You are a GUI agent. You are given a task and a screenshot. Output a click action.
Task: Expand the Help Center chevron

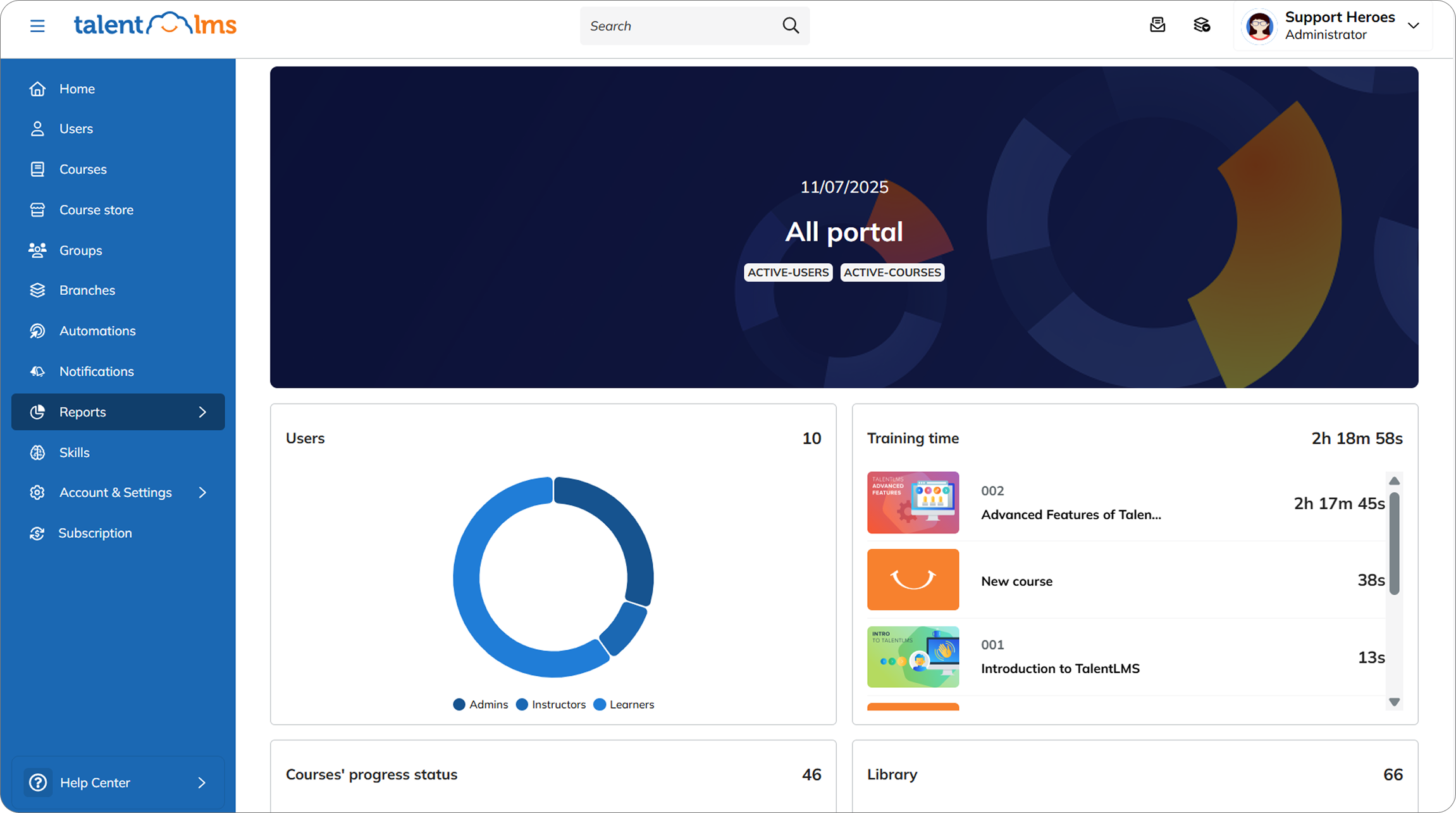click(x=202, y=783)
